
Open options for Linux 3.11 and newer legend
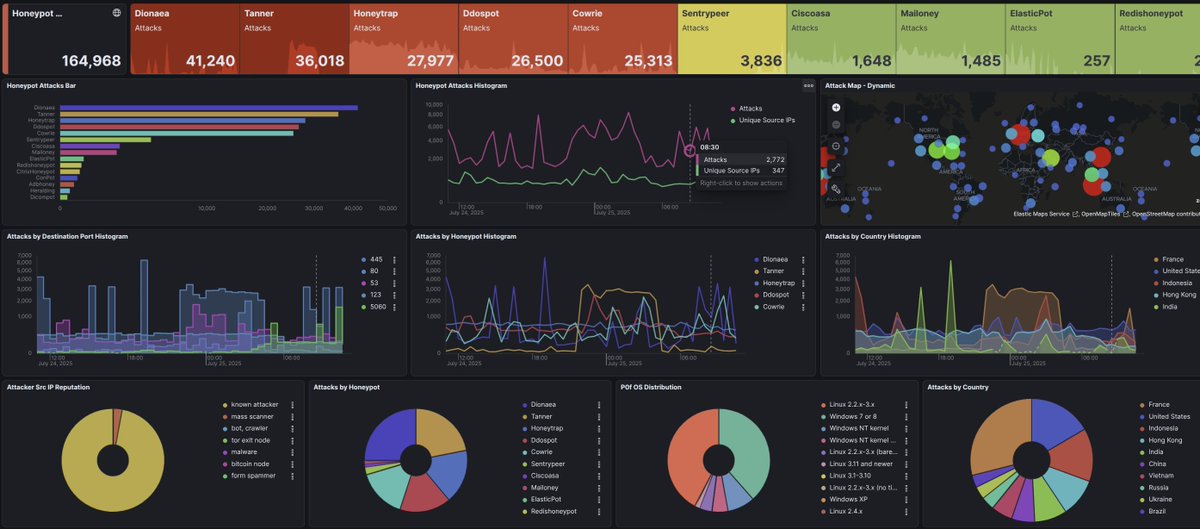click(905, 464)
